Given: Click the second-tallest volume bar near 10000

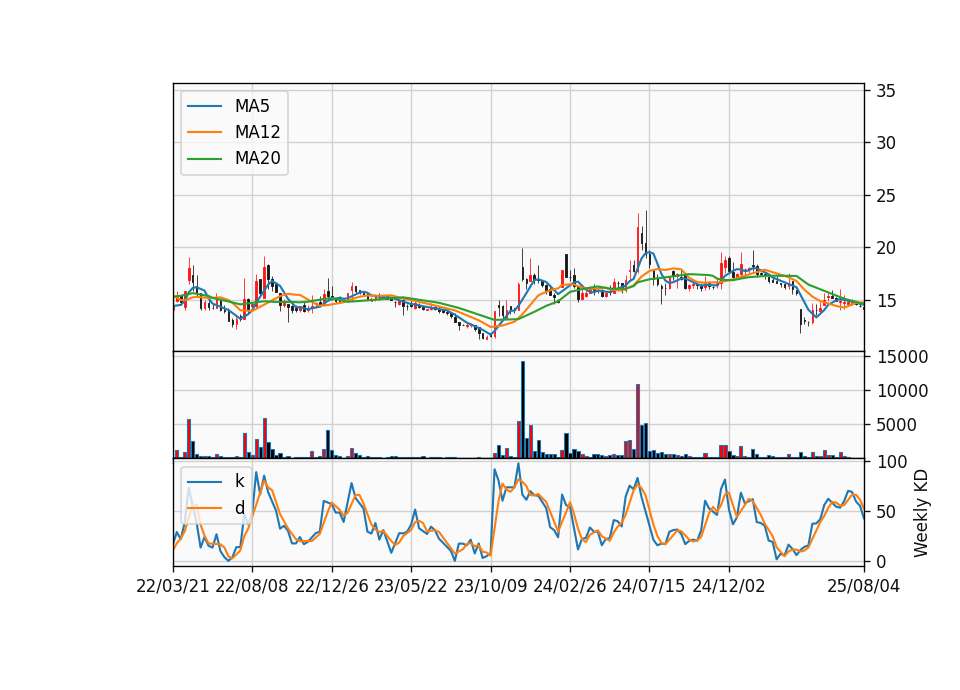Looking at the screenshot, I should [x=638, y=421].
